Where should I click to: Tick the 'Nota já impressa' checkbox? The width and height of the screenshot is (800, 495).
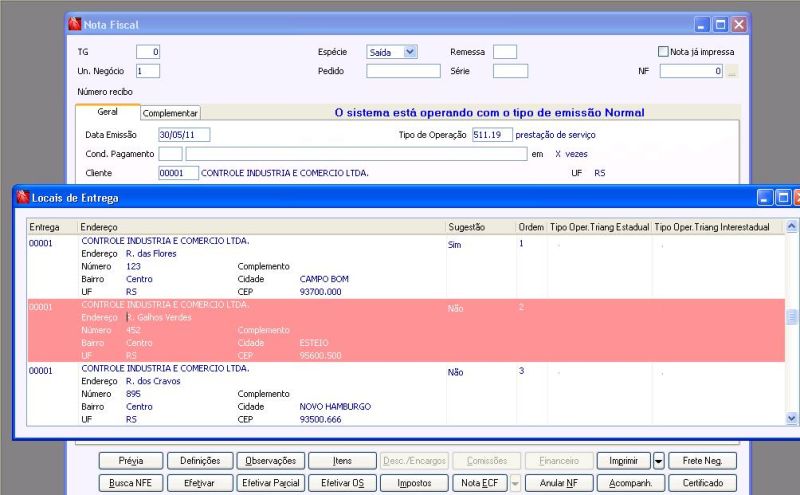663,52
